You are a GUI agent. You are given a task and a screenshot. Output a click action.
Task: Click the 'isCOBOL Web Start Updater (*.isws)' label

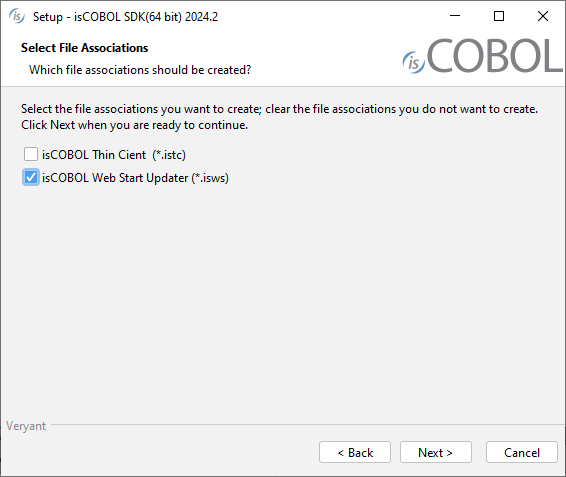click(x=135, y=178)
